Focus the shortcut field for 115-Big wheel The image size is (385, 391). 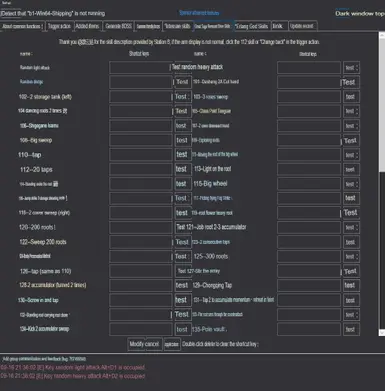[x=309, y=184]
